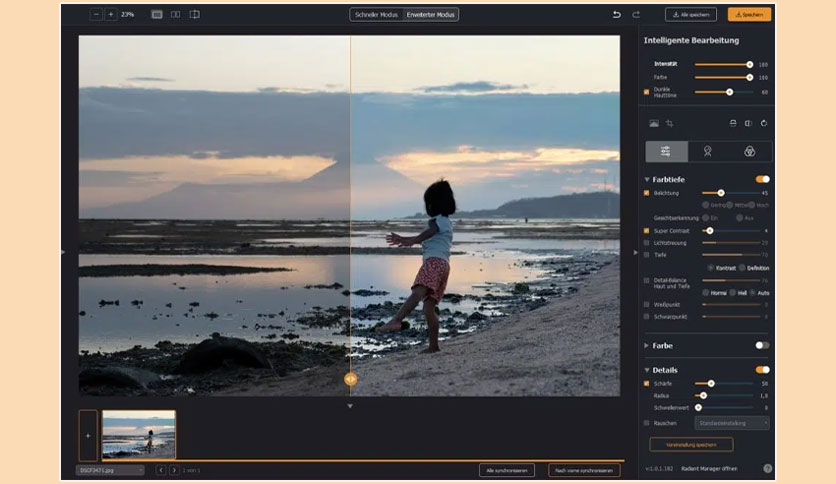This screenshot has height=484, width=836.
Task: Select the beach photo thumbnail
Action: [139, 434]
